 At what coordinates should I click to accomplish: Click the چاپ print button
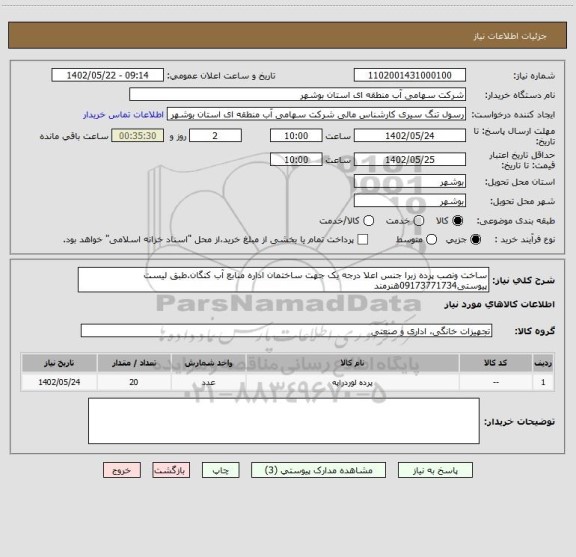221,470
